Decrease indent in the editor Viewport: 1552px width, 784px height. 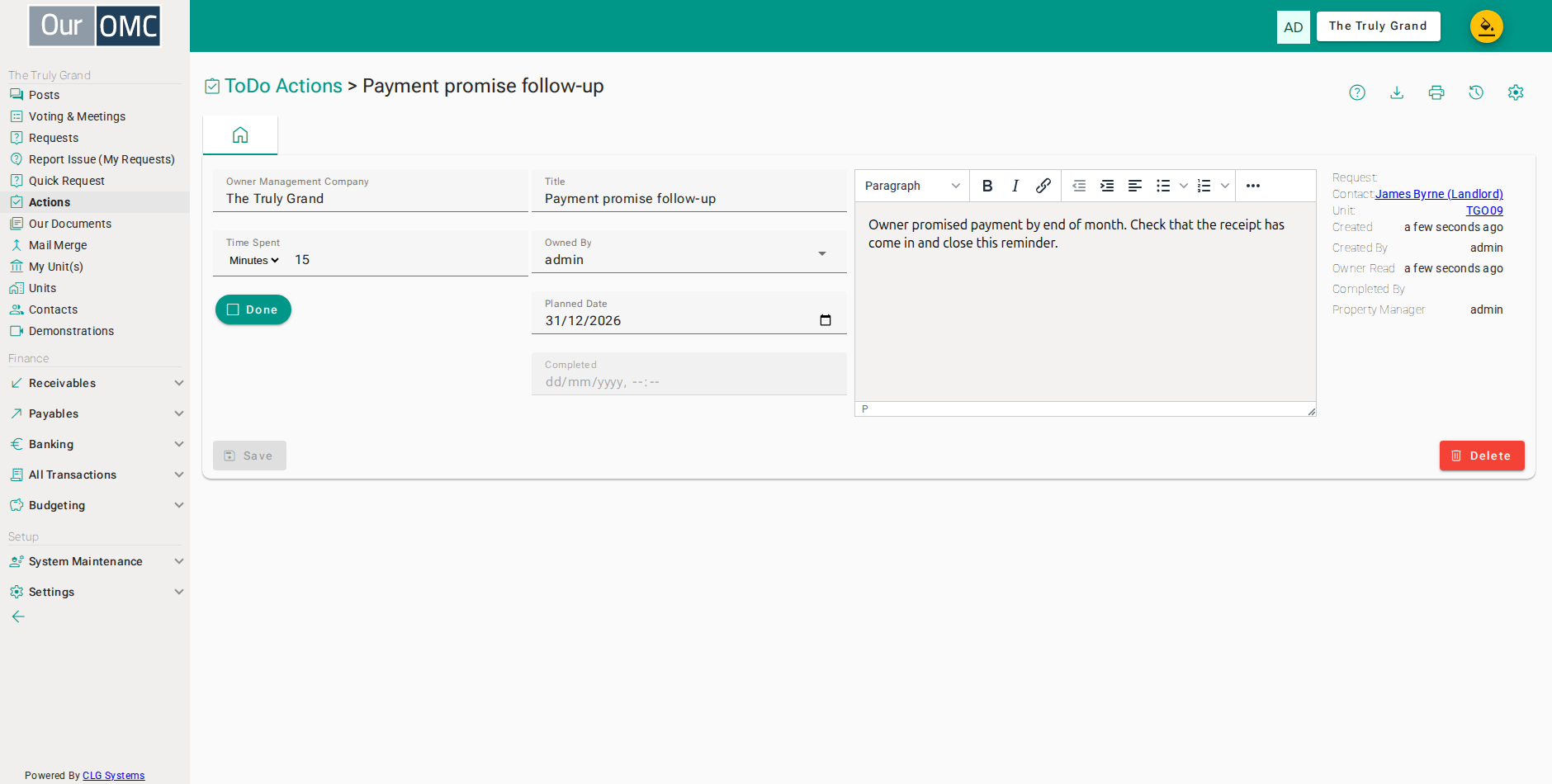(1079, 186)
